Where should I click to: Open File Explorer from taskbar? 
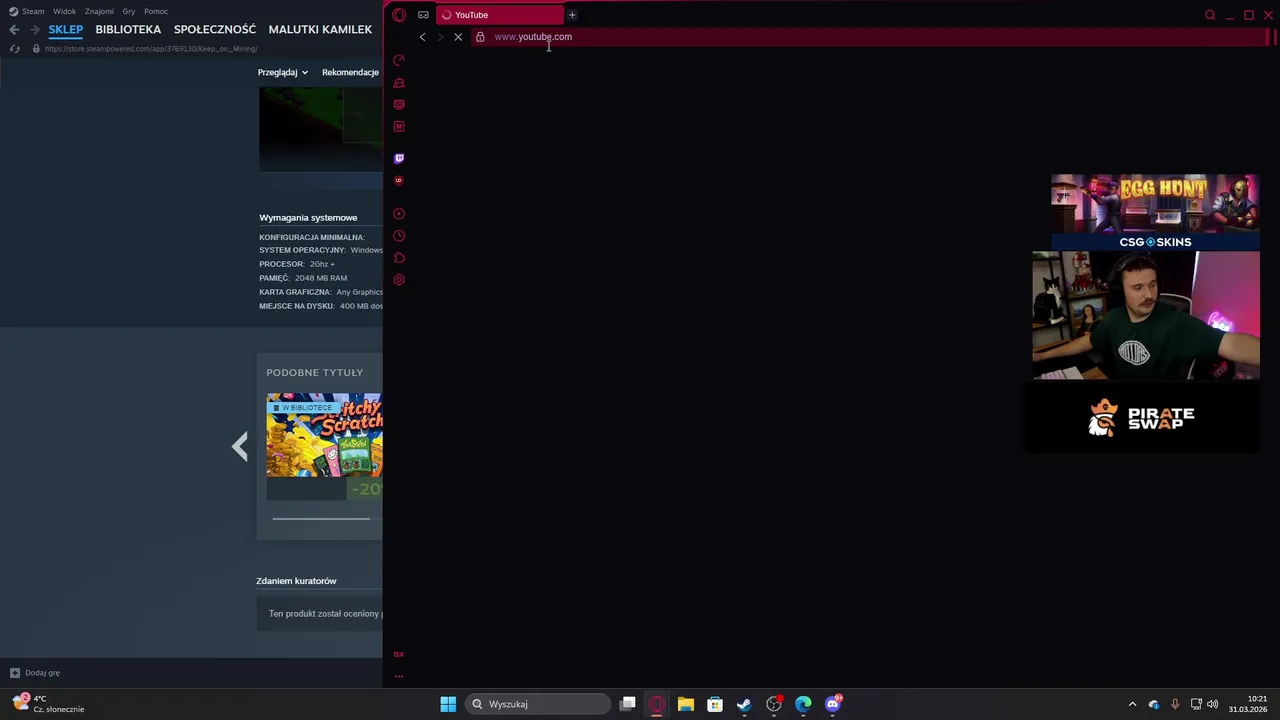pyautogui.click(x=686, y=704)
